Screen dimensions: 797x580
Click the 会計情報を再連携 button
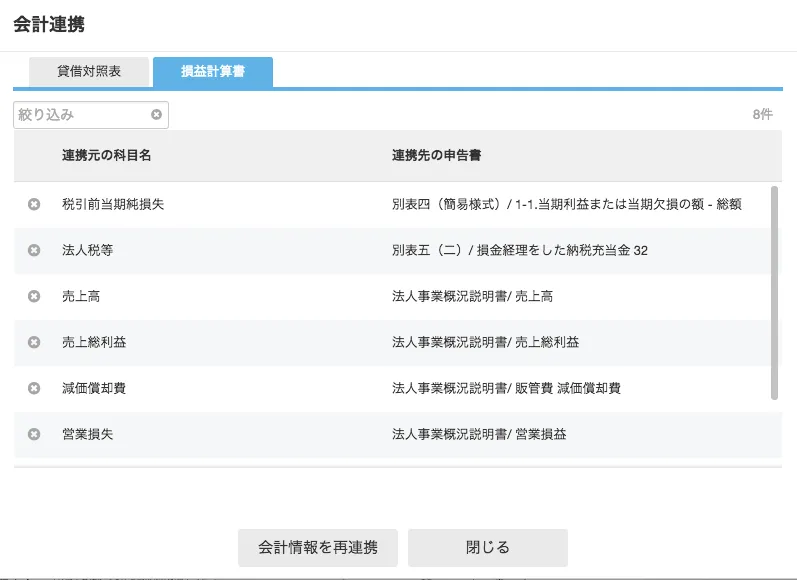pyautogui.click(x=318, y=547)
